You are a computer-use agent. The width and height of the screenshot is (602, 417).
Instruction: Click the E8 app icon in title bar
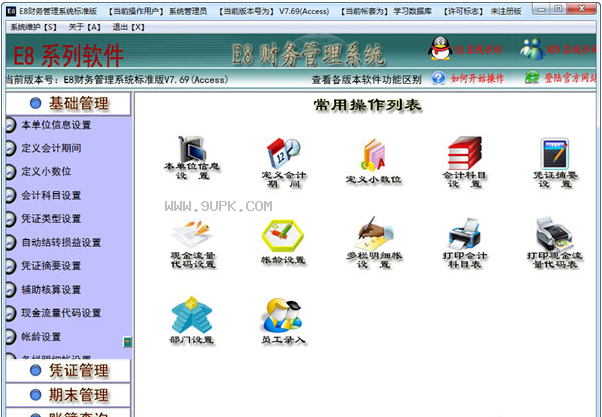pyautogui.click(x=12, y=11)
